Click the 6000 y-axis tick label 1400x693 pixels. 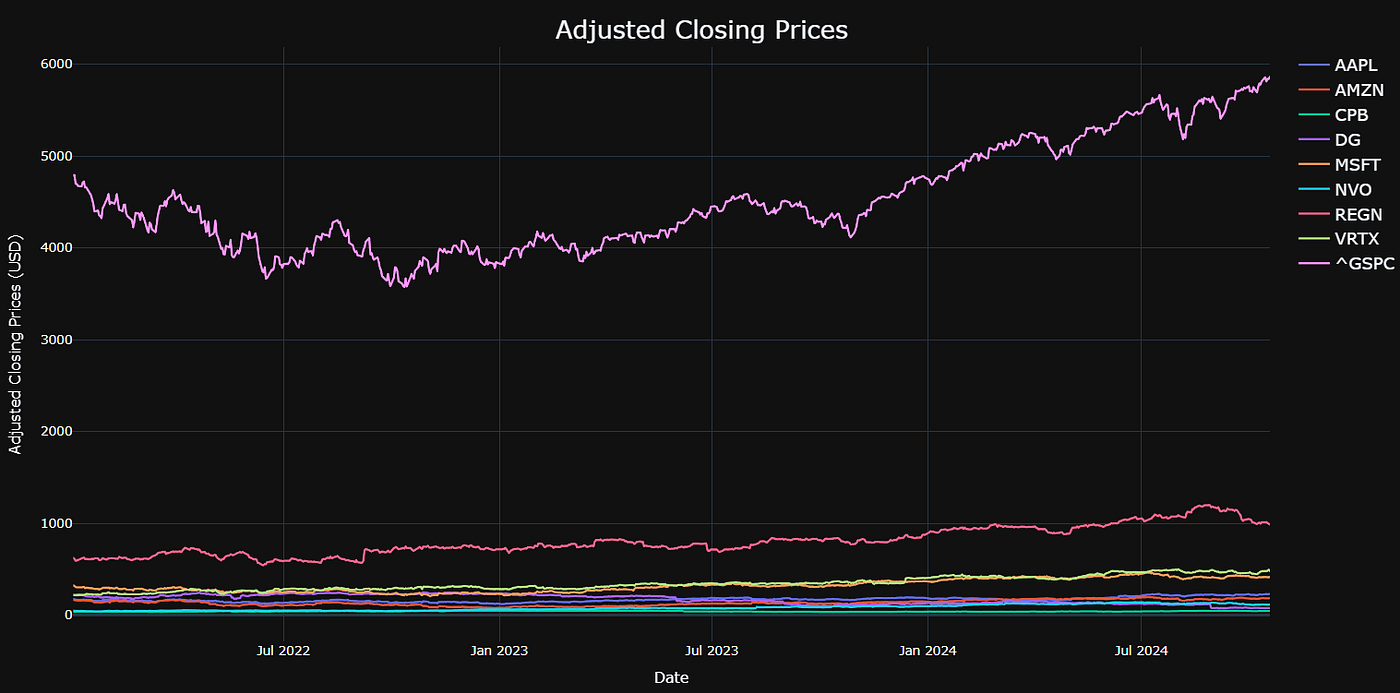point(55,64)
